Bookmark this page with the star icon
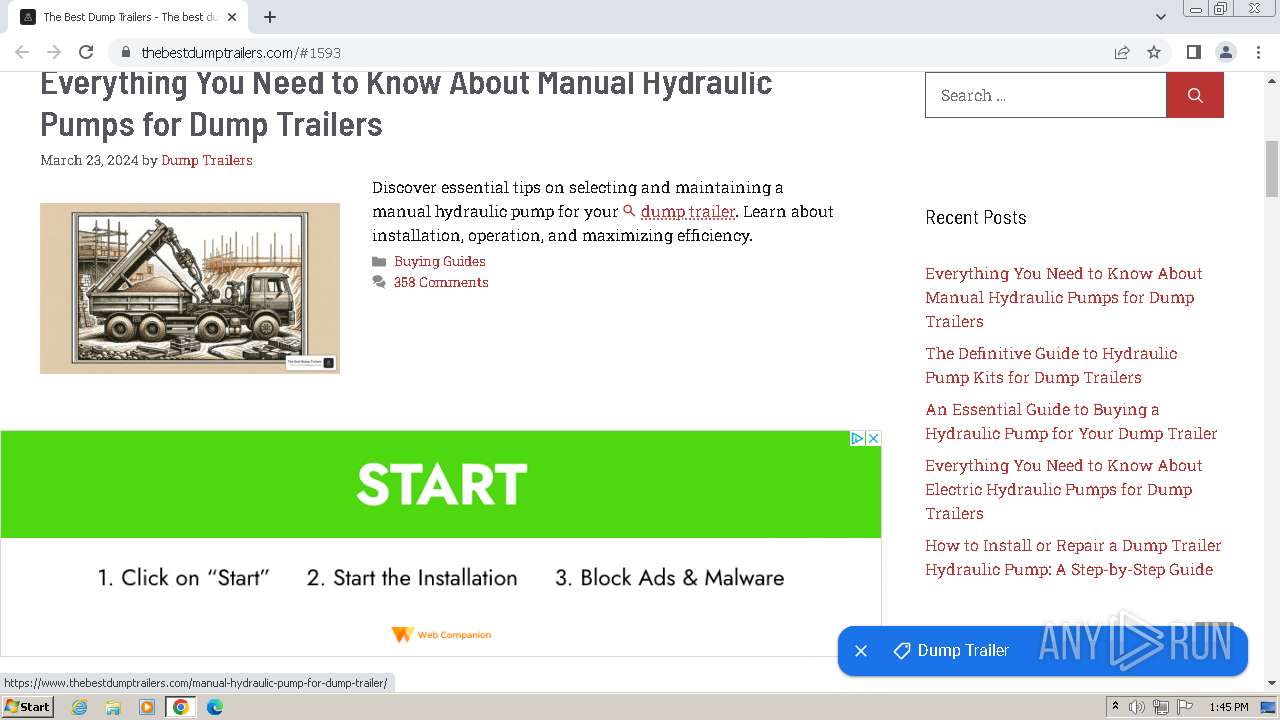The image size is (1280, 720). click(x=1154, y=52)
